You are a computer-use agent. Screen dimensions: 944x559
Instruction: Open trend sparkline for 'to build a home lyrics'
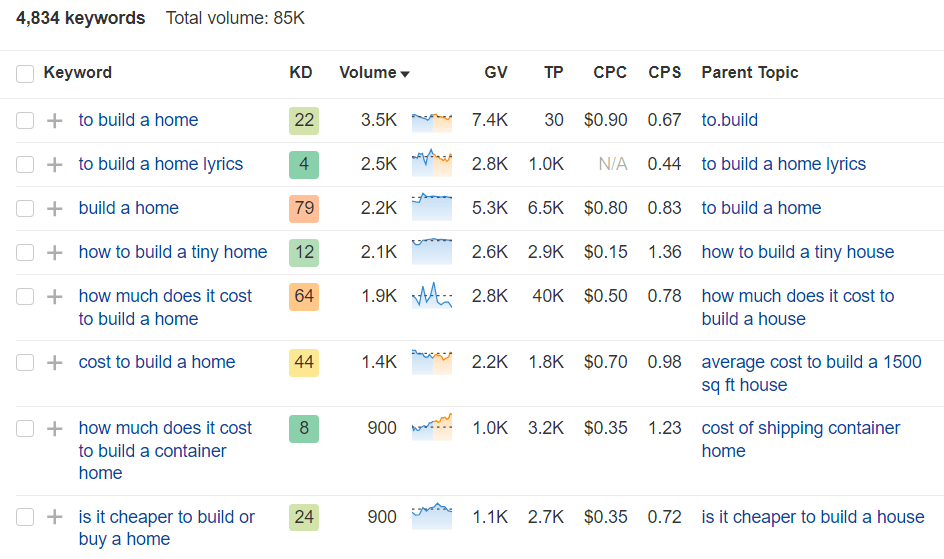[x=431, y=164]
